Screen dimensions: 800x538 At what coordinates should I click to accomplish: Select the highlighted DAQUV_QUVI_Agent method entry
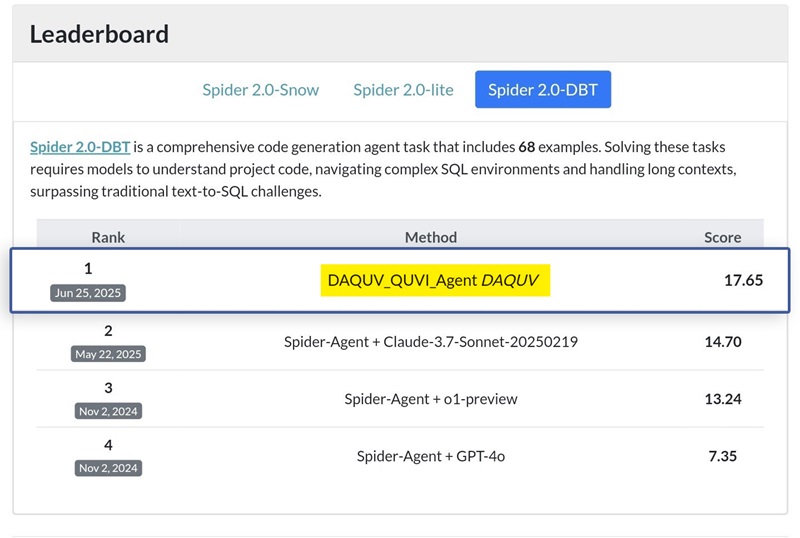click(x=438, y=281)
